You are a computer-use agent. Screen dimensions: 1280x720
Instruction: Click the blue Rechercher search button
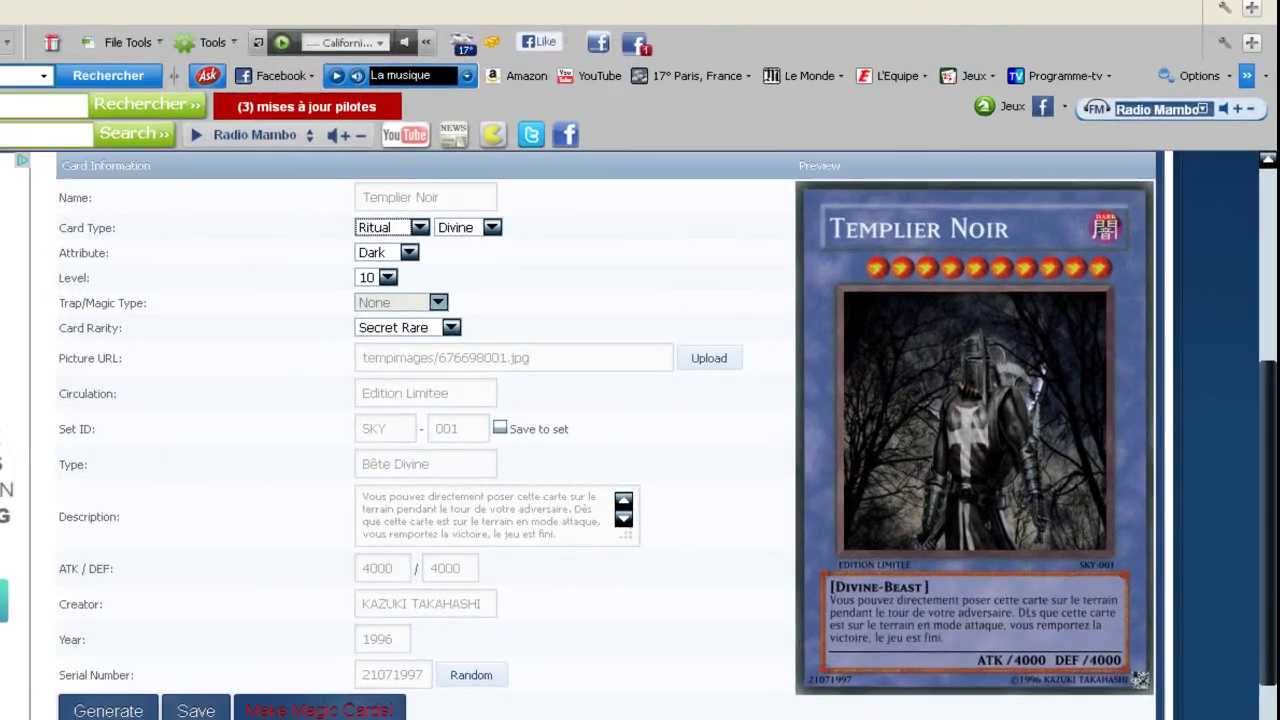tap(108, 76)
